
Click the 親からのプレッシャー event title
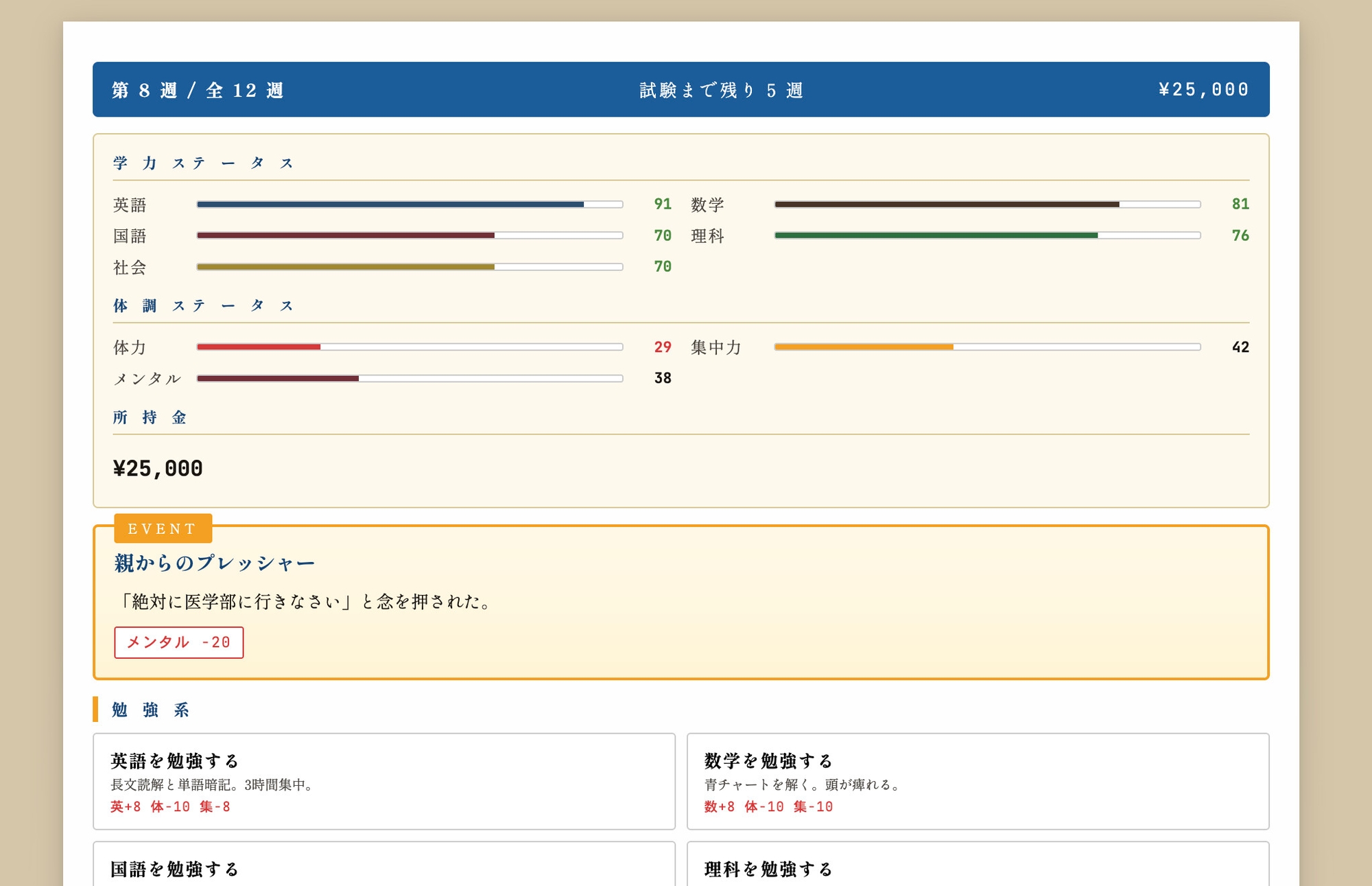click(x=214, y=563)
